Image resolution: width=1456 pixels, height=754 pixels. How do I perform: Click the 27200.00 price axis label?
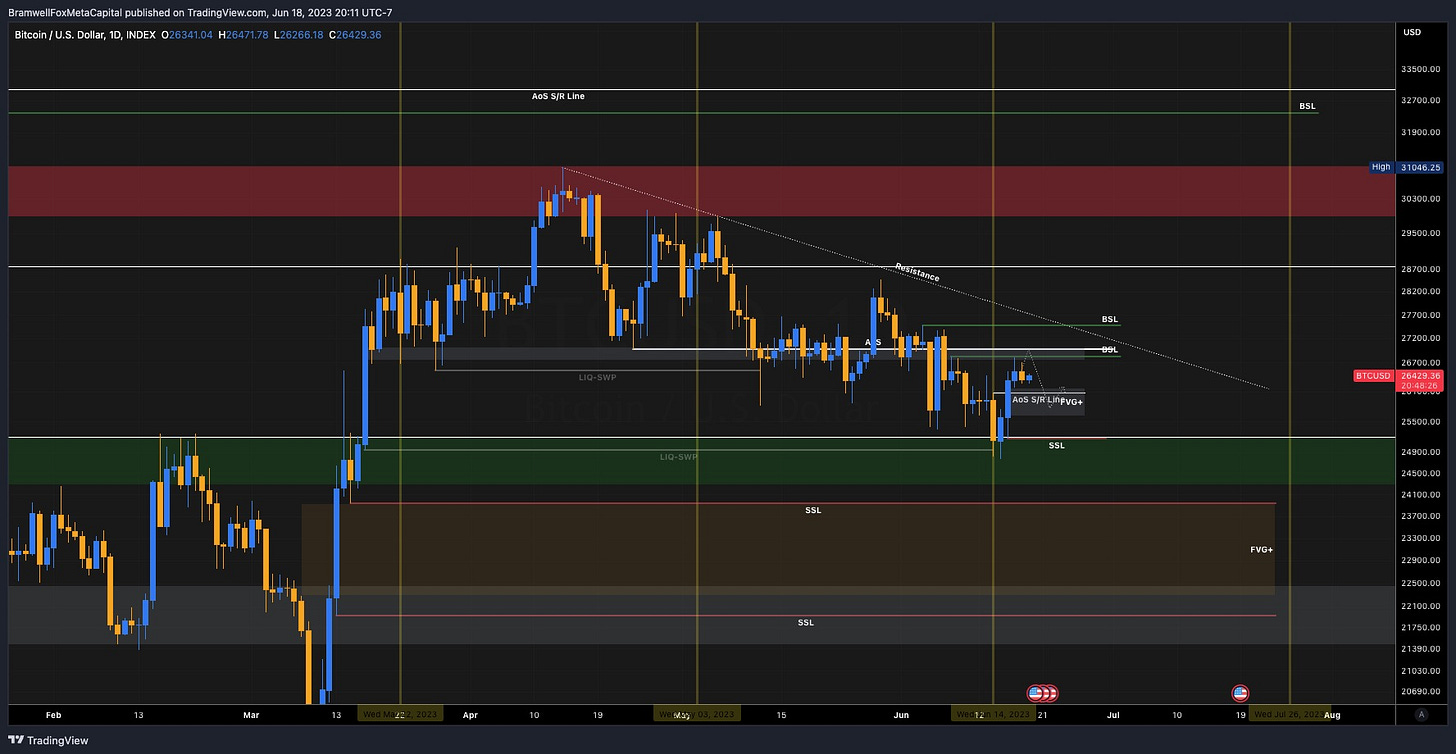point(1421,339)
